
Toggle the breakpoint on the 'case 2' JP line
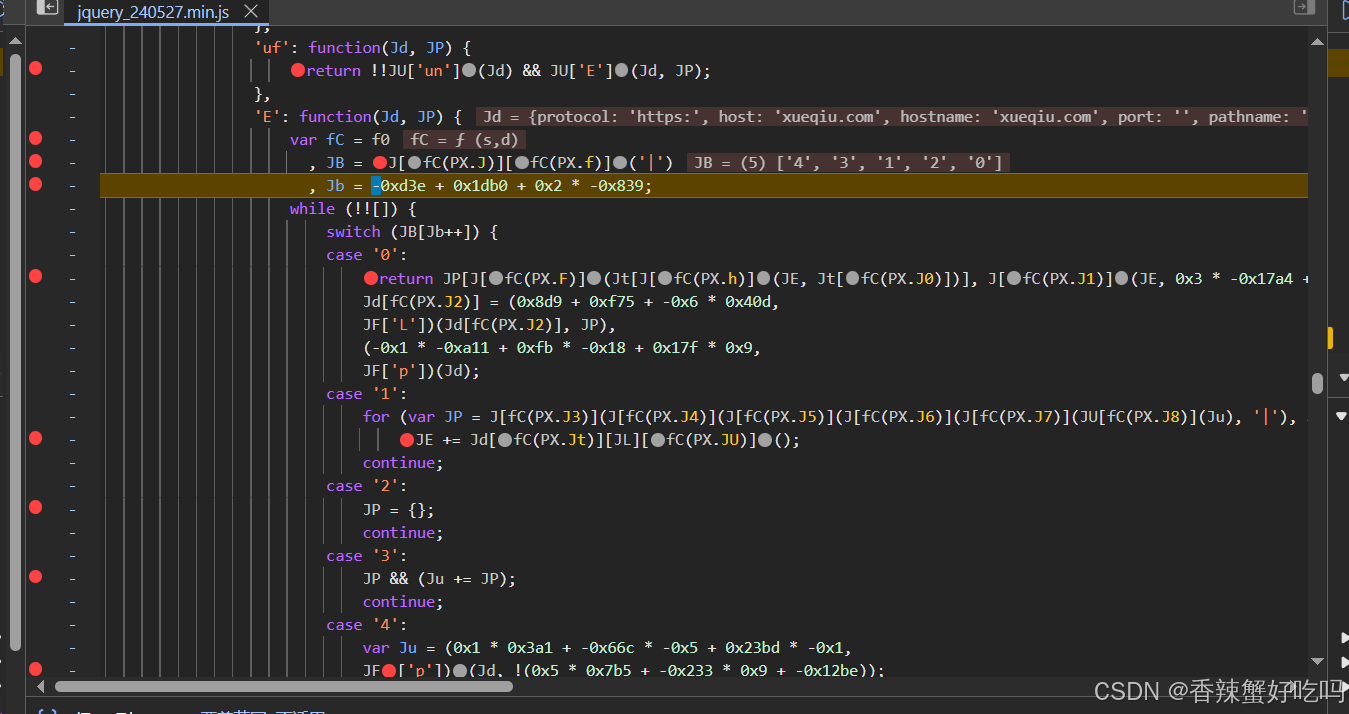pyautogui.click(x=35, y=509)
